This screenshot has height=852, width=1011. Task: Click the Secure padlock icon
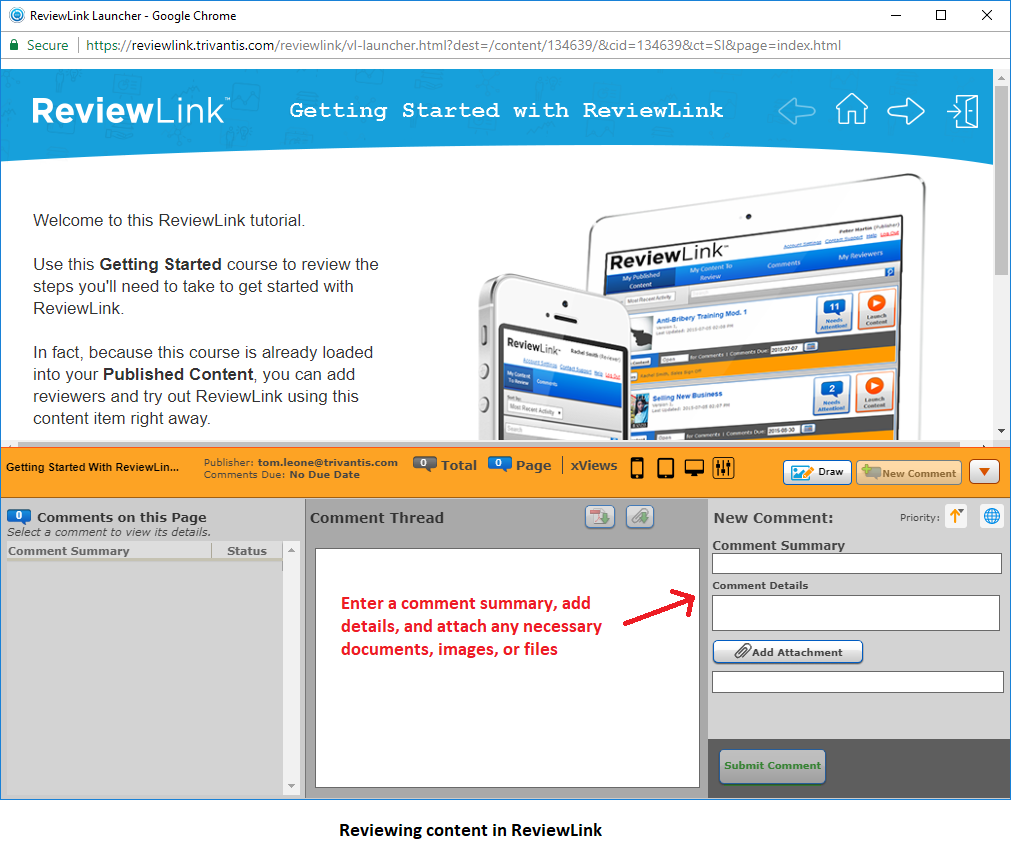click(14, 45)
